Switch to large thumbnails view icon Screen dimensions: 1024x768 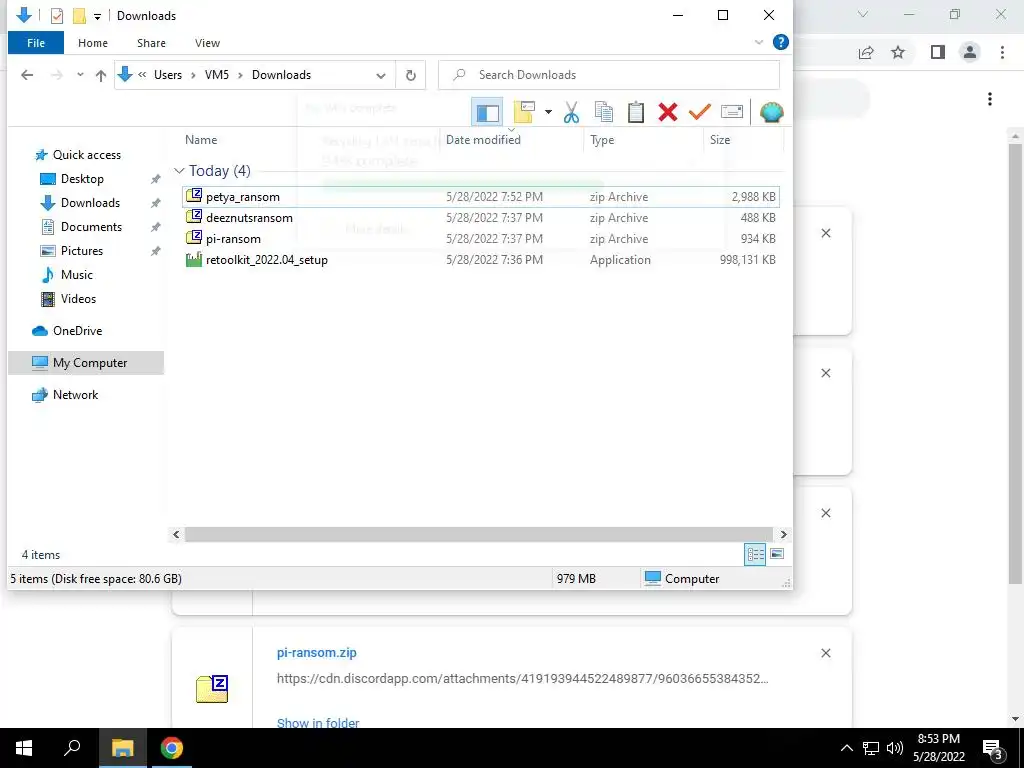pyautogui.click(x=776, y=554)
